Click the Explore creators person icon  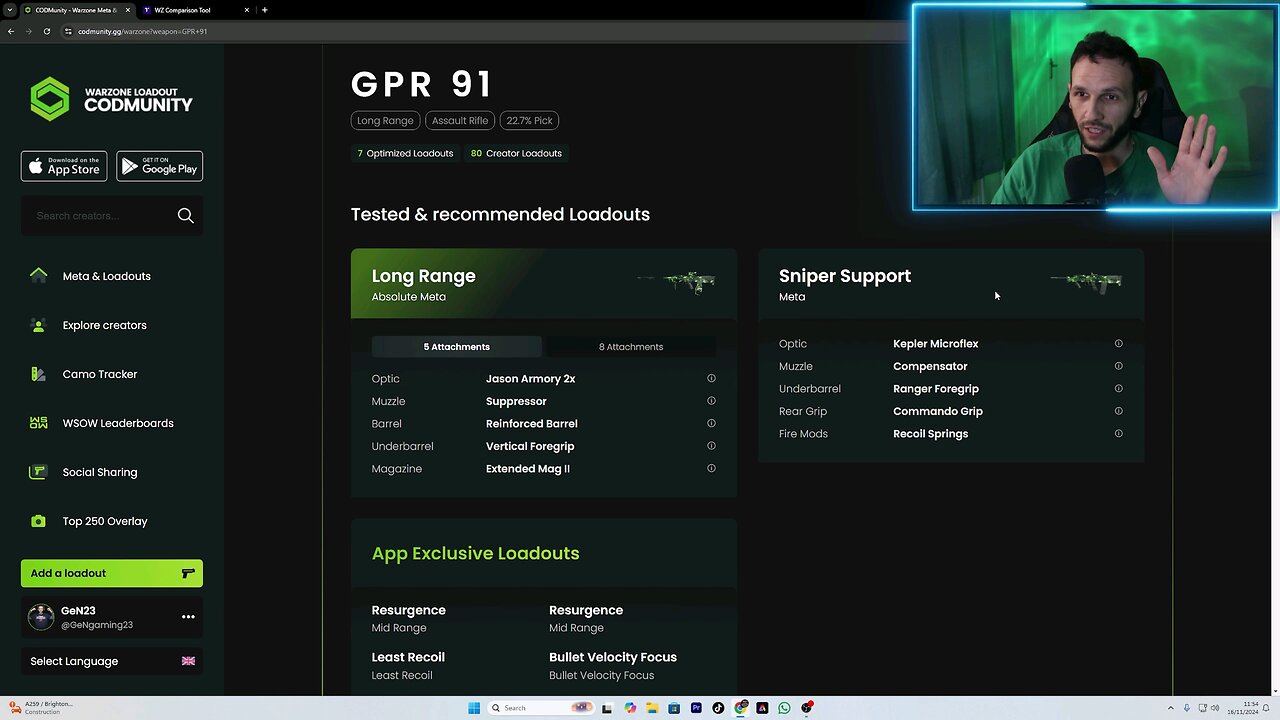(x=38, y=325)
